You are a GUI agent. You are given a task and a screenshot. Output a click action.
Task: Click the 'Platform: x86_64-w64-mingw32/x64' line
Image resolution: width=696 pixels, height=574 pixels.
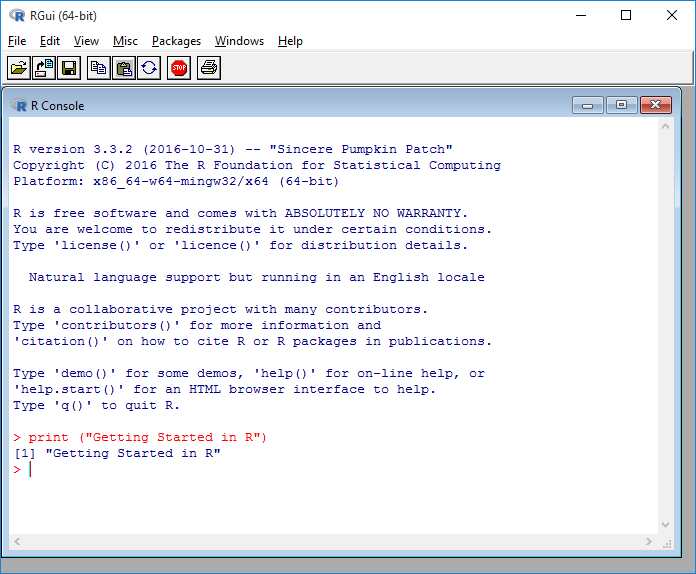coord(176,181)
